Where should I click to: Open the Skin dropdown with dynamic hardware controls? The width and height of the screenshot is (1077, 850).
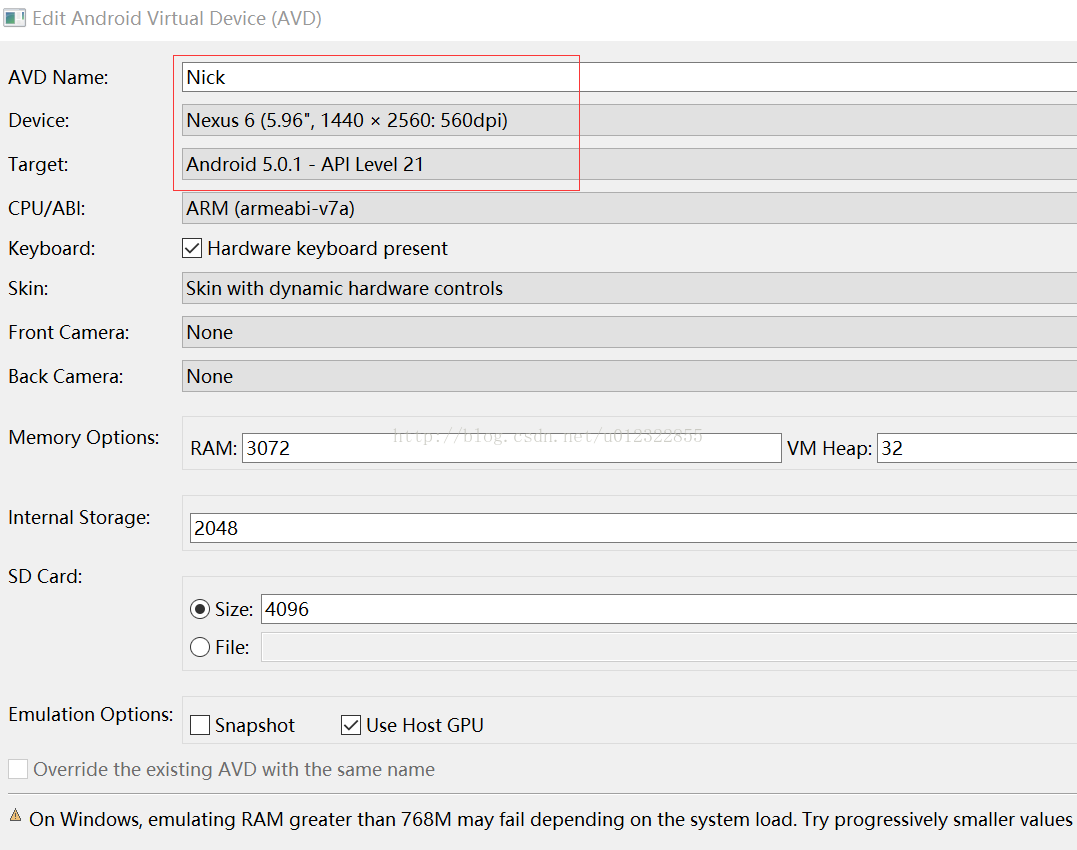(629, 288)
